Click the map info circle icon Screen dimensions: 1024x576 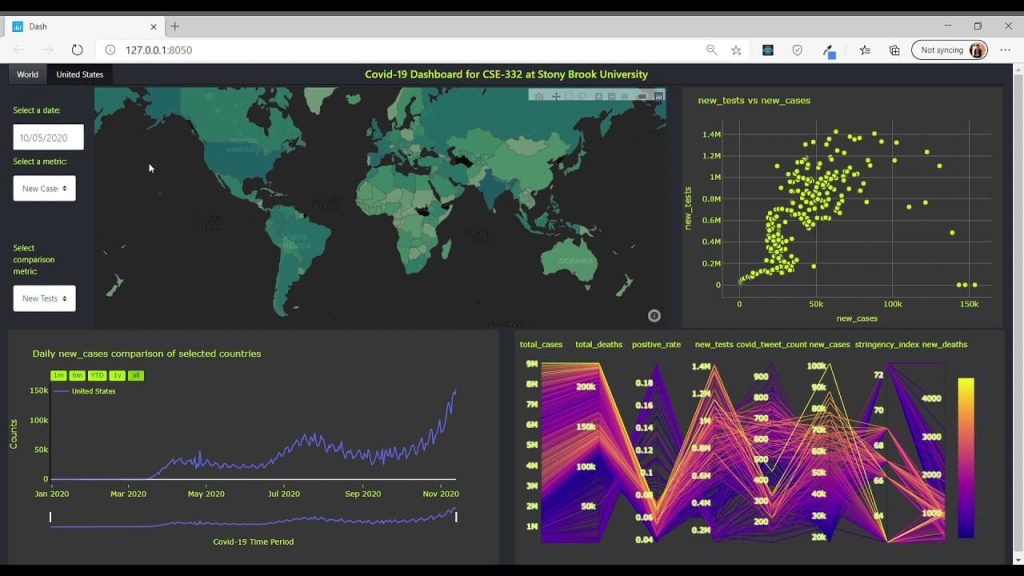point(654,316)
